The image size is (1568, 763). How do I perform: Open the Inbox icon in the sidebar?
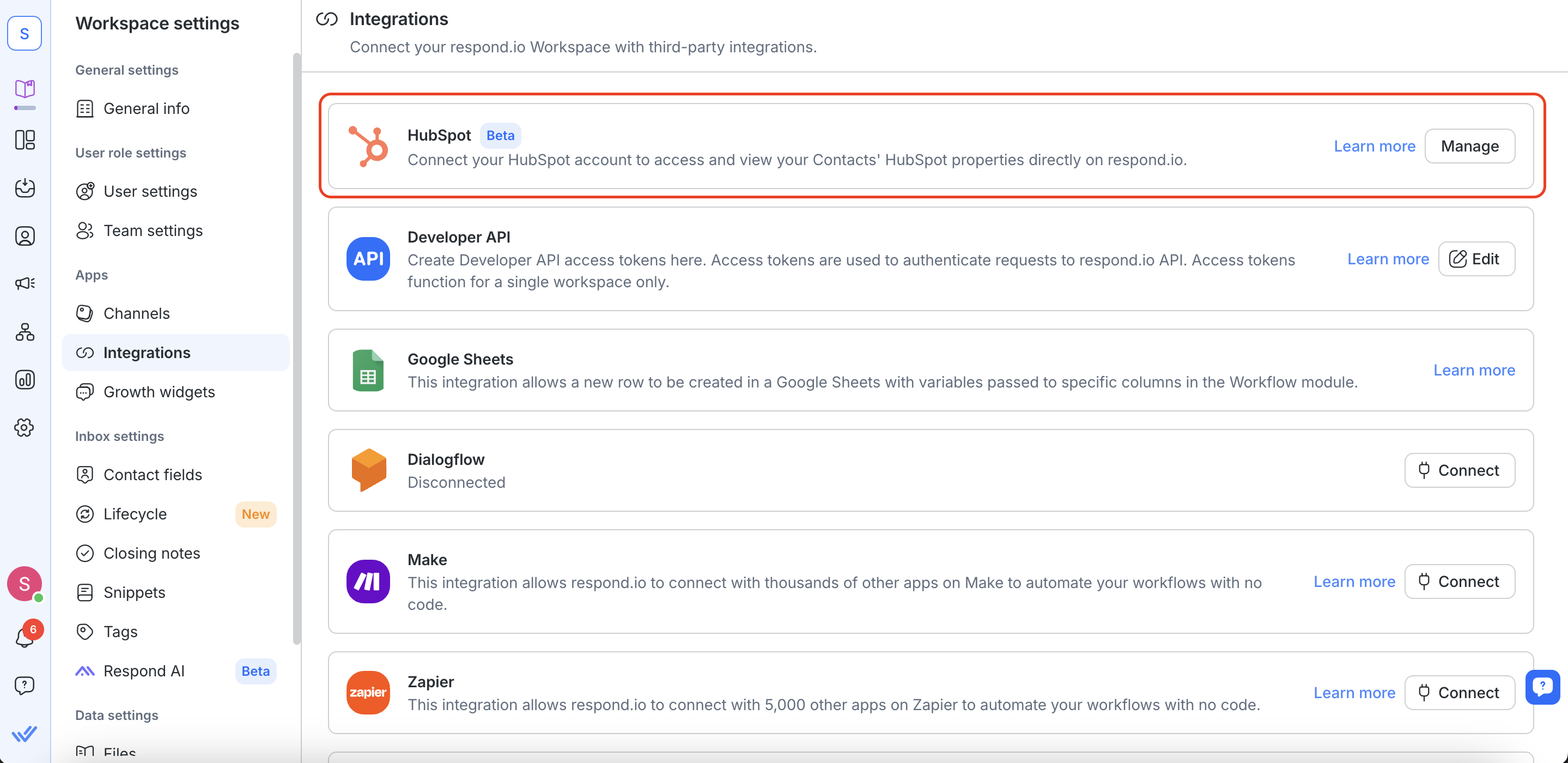click(x=25, y=189)
